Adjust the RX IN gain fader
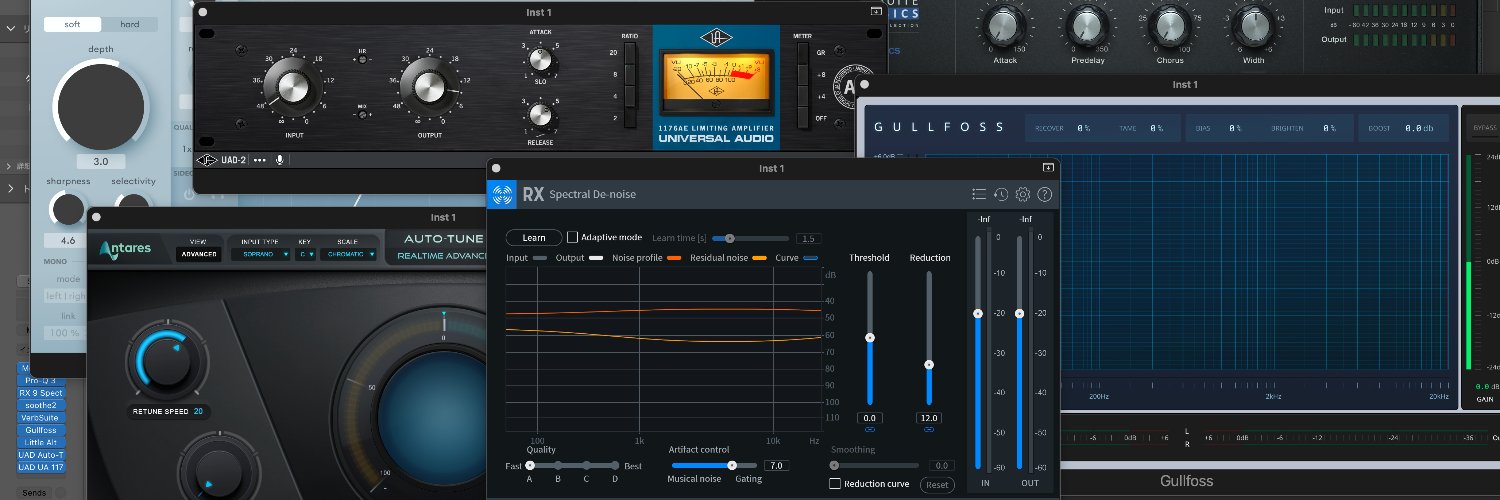 click(x=978, y=313)
